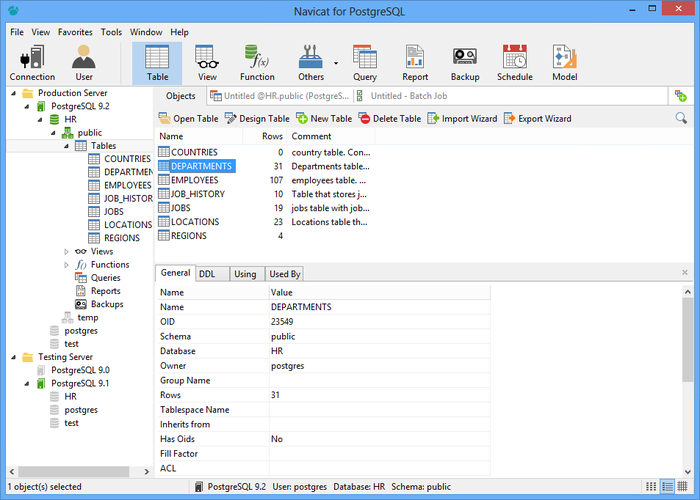Click the tree horizontal scrollbar thumb

[x=74, y=471]
